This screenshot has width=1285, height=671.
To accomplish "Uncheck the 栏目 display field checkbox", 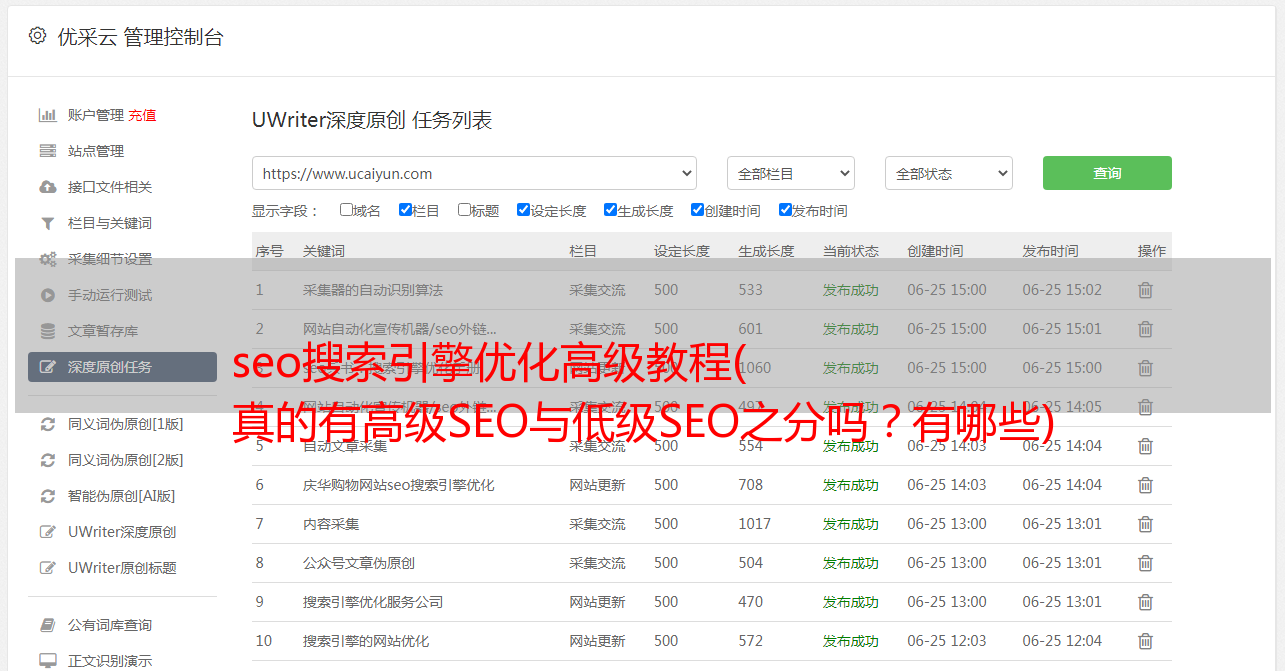I will pos(405,210).
